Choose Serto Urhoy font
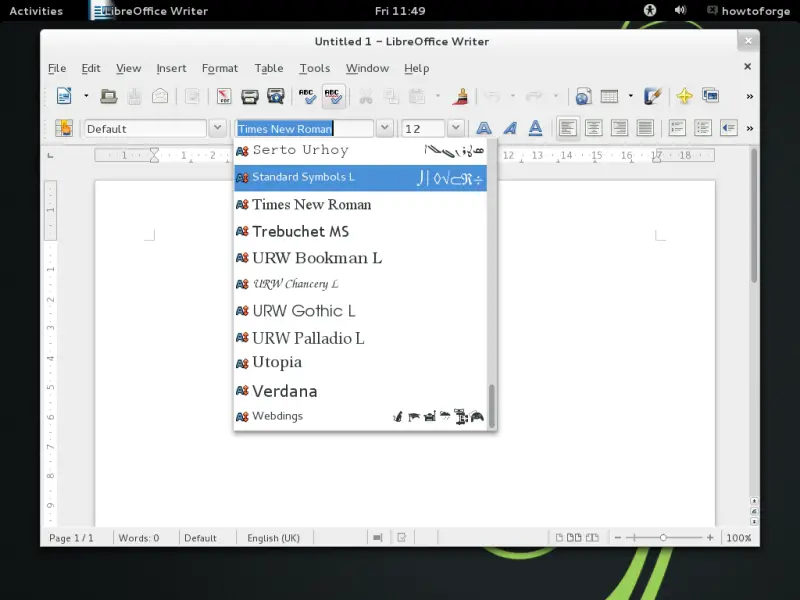 click(x=360, y=151)
